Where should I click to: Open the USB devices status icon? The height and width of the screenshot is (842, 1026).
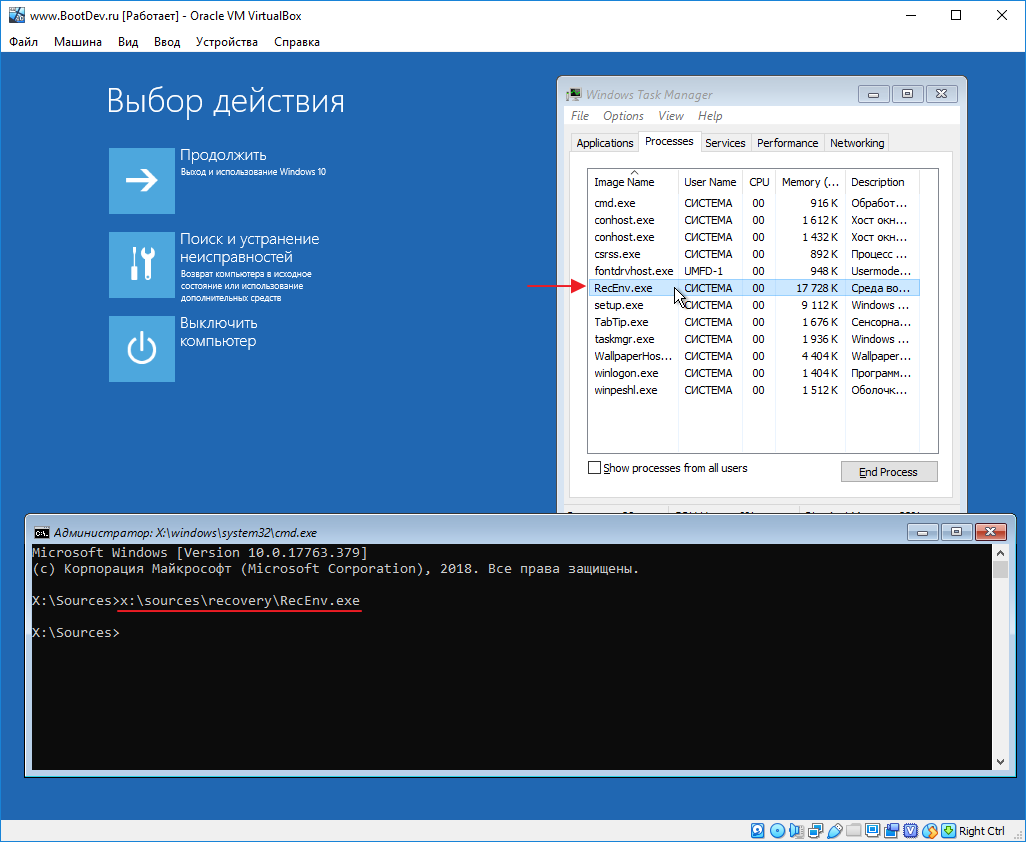click(x=834, y=830)
